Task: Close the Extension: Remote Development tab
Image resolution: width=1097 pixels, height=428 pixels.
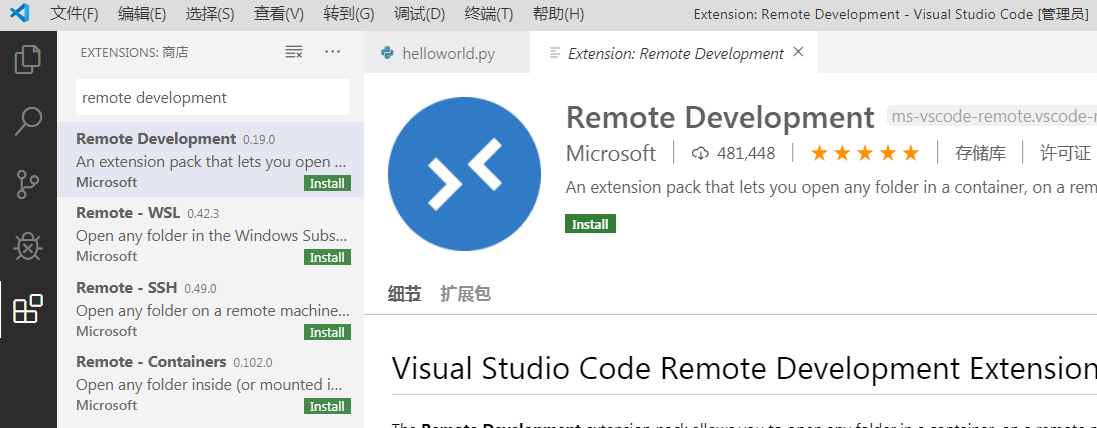Action: tap(798, 52)
